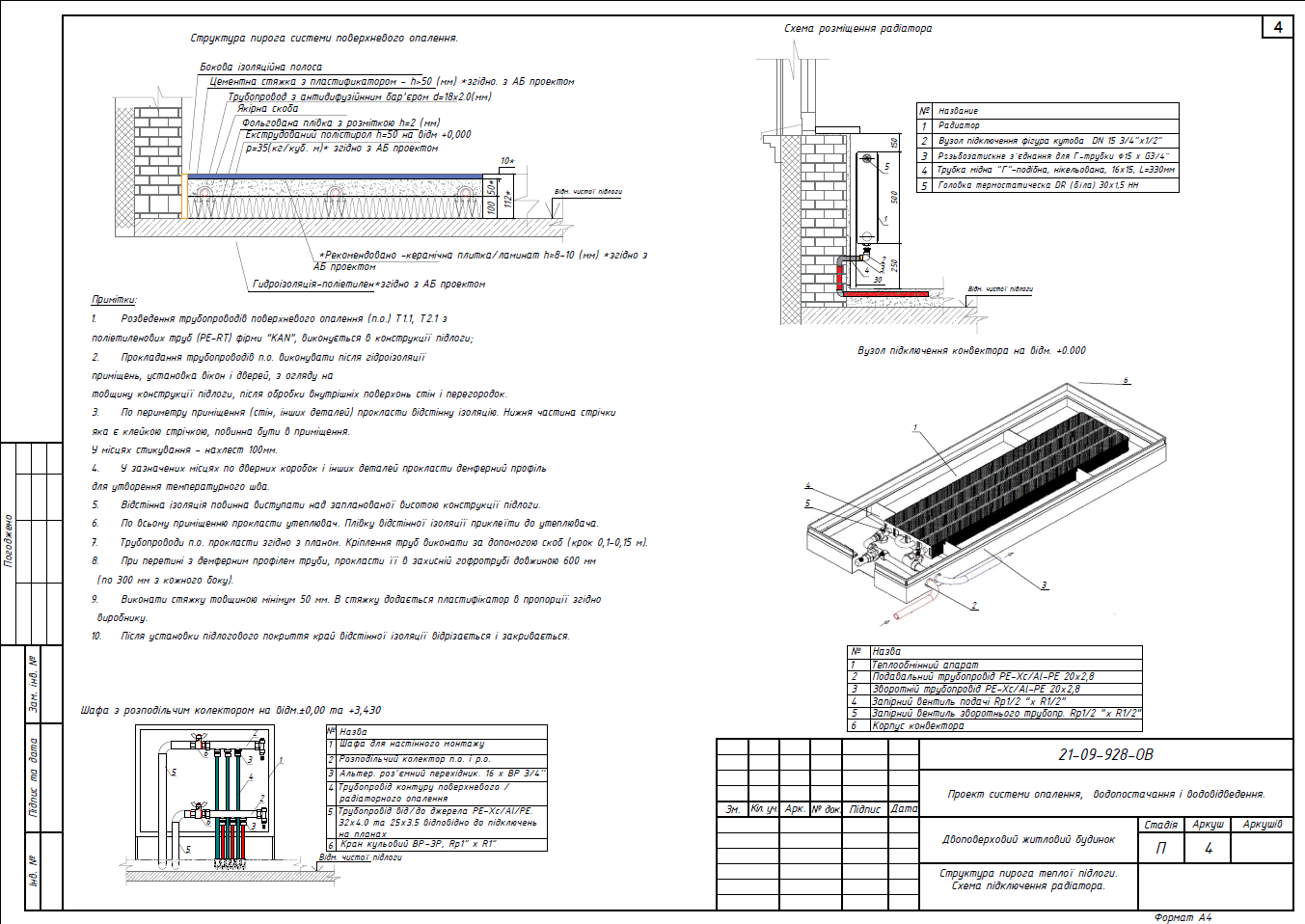
Task: Select the row 'Вузол підключення фігура кутова'
Action: click(1047, 141)
